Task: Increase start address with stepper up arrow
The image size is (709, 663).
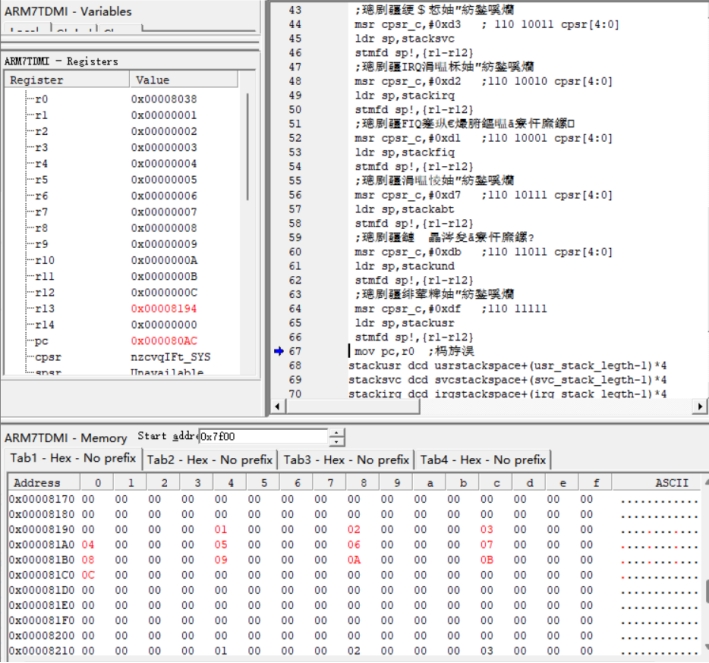Action: [336, 433]
